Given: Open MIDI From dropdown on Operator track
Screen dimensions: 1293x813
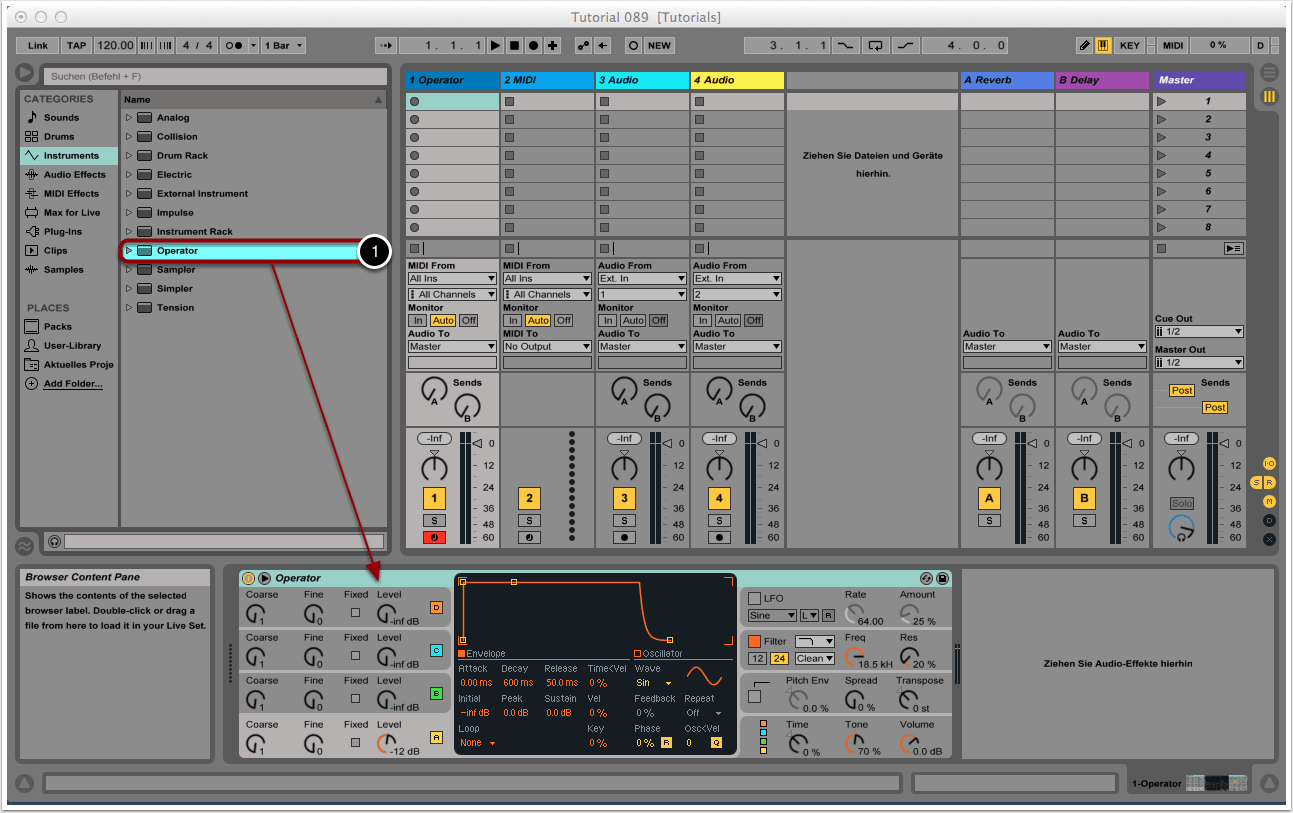Looking at the screenshot, I should pos(452,279).
